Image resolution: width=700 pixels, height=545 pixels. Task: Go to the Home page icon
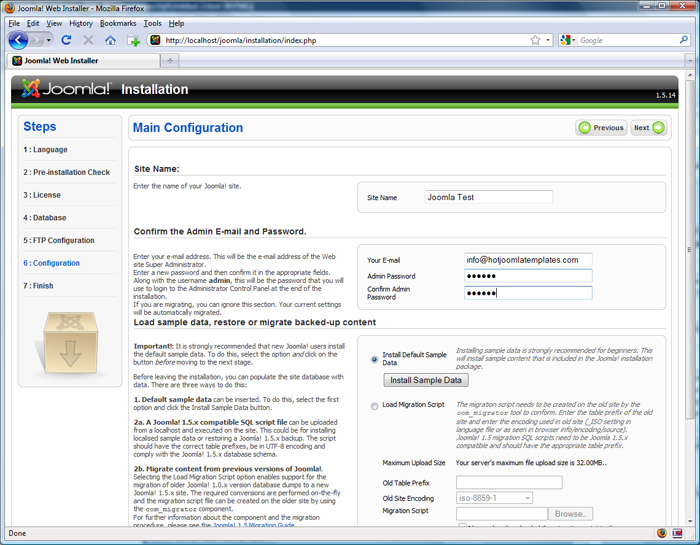[110, 40]
